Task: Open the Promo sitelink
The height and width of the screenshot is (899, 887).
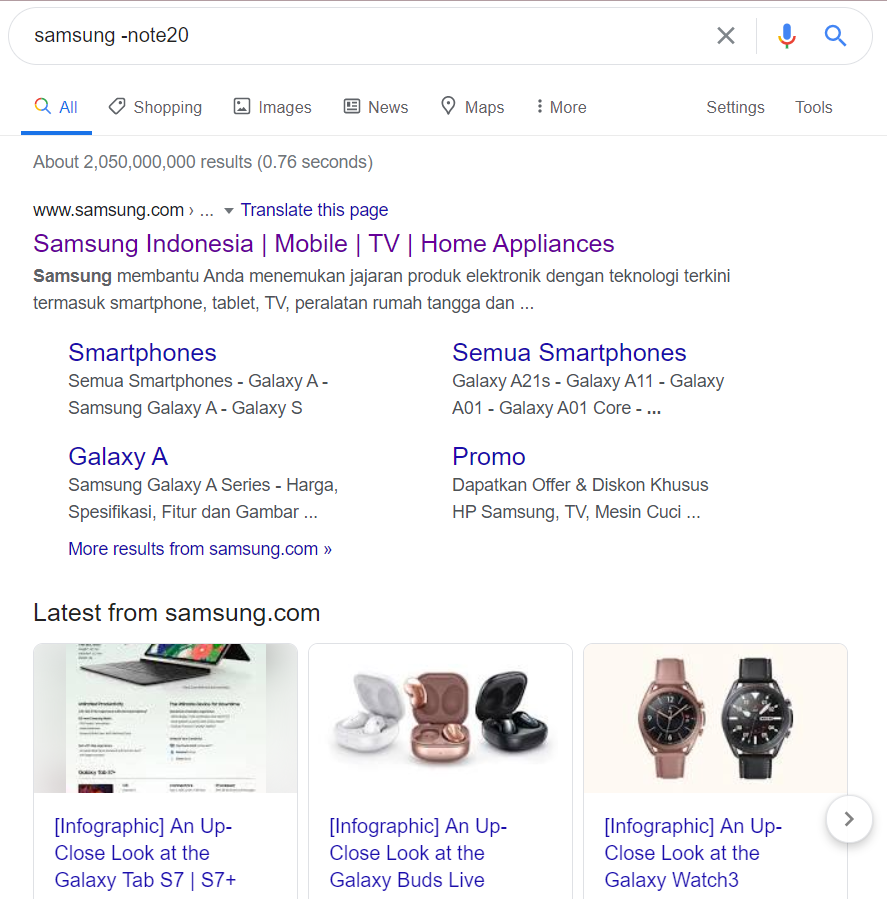Action: click(488, 457)
